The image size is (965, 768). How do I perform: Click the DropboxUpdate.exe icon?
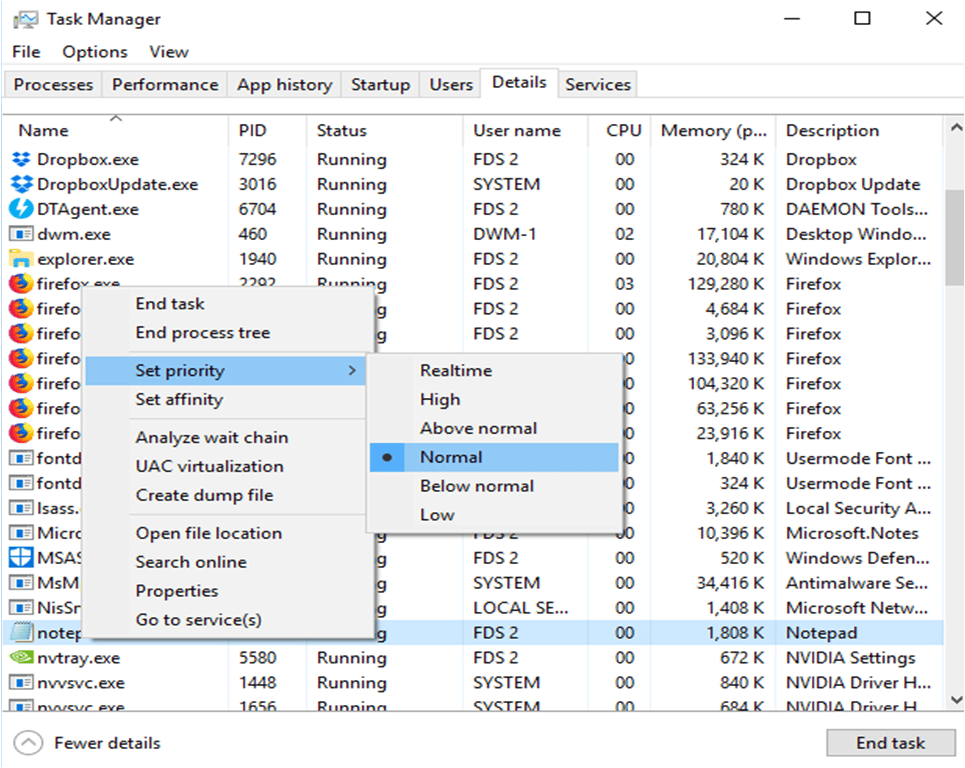click(x=21, y=184)
